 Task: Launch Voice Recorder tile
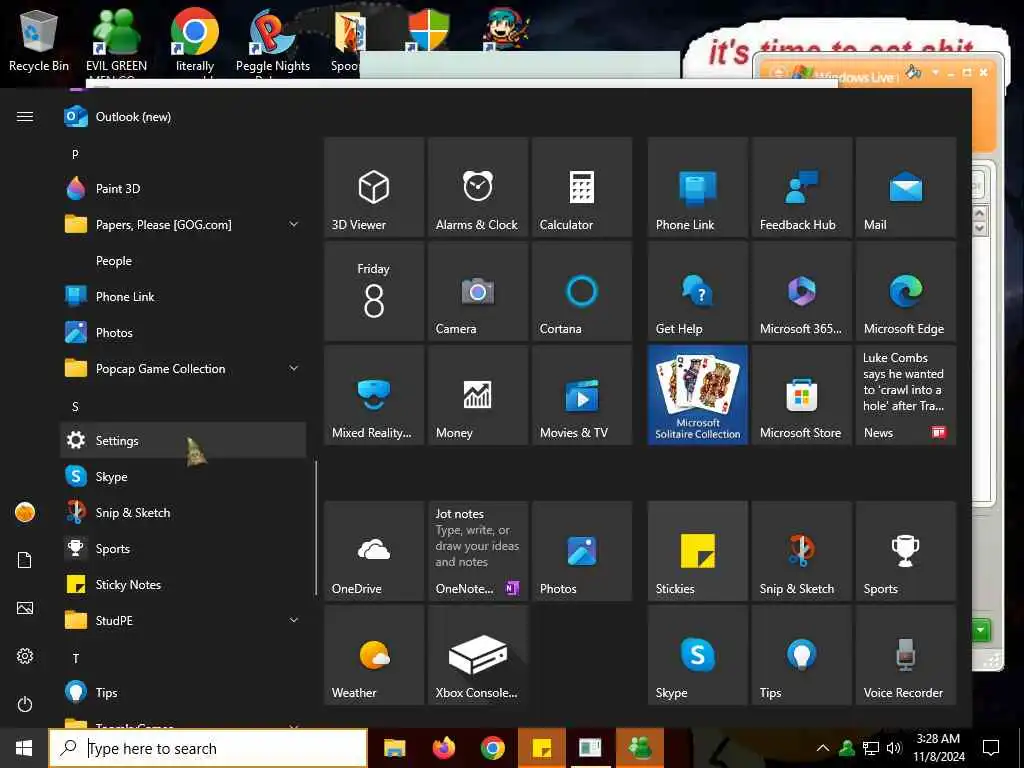(906, 655)
